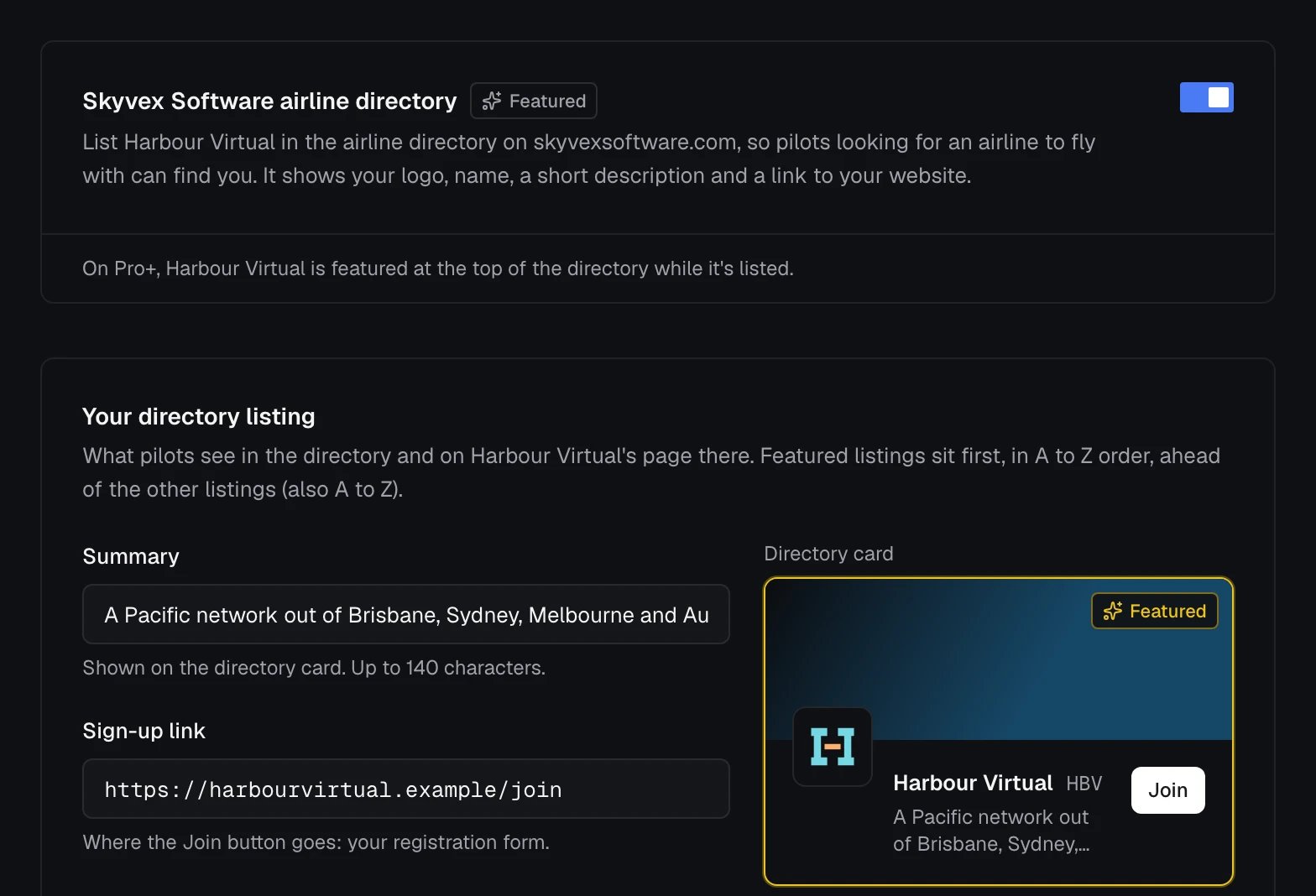The width and height of the screenshot is (1316, 896).
Task: Click the Featured badge next to directory title
Action: [x=534, y=101]
